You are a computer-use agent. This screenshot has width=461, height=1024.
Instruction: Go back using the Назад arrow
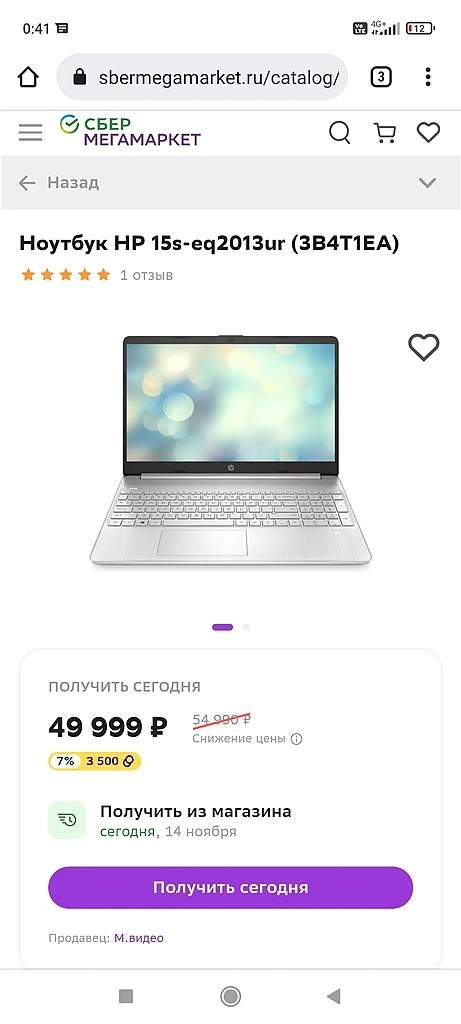pos(27,183)
